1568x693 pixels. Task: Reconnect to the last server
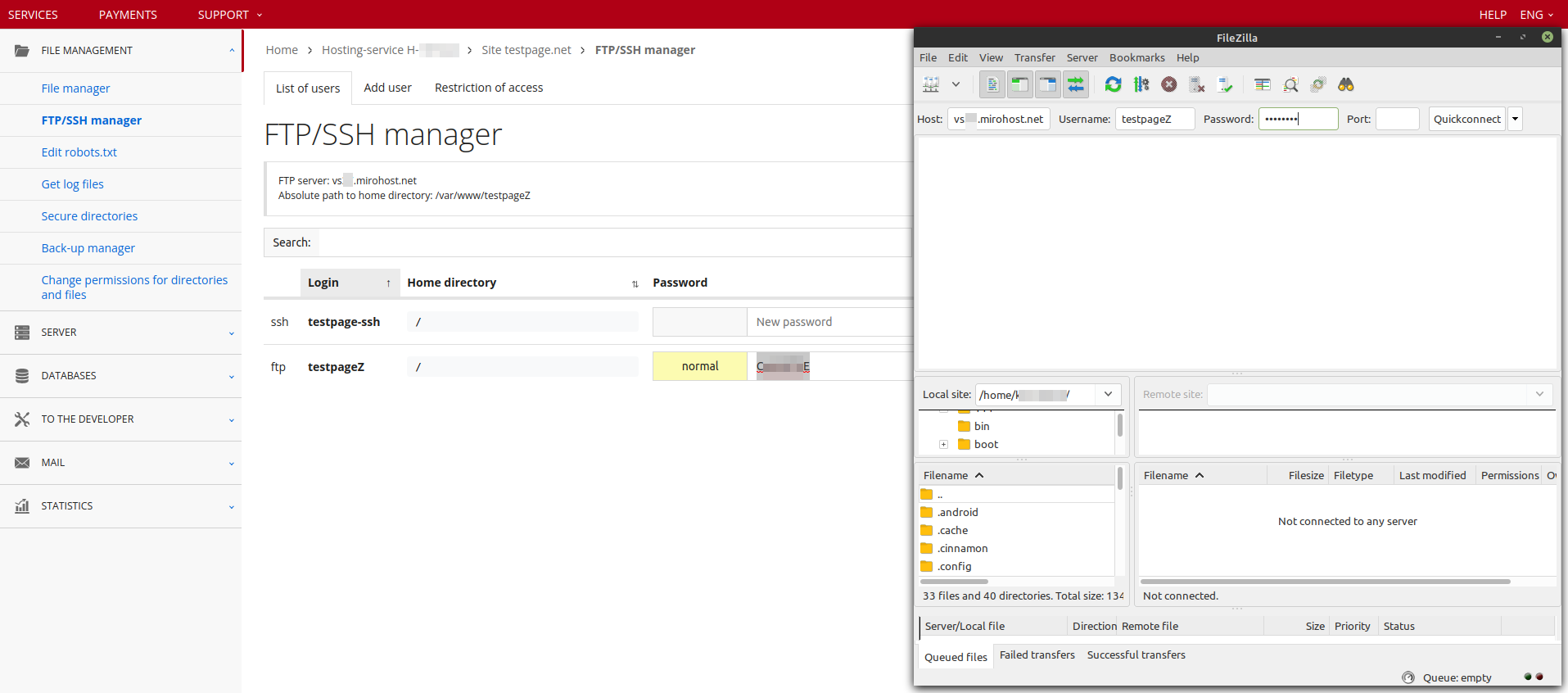[1225, 84]
